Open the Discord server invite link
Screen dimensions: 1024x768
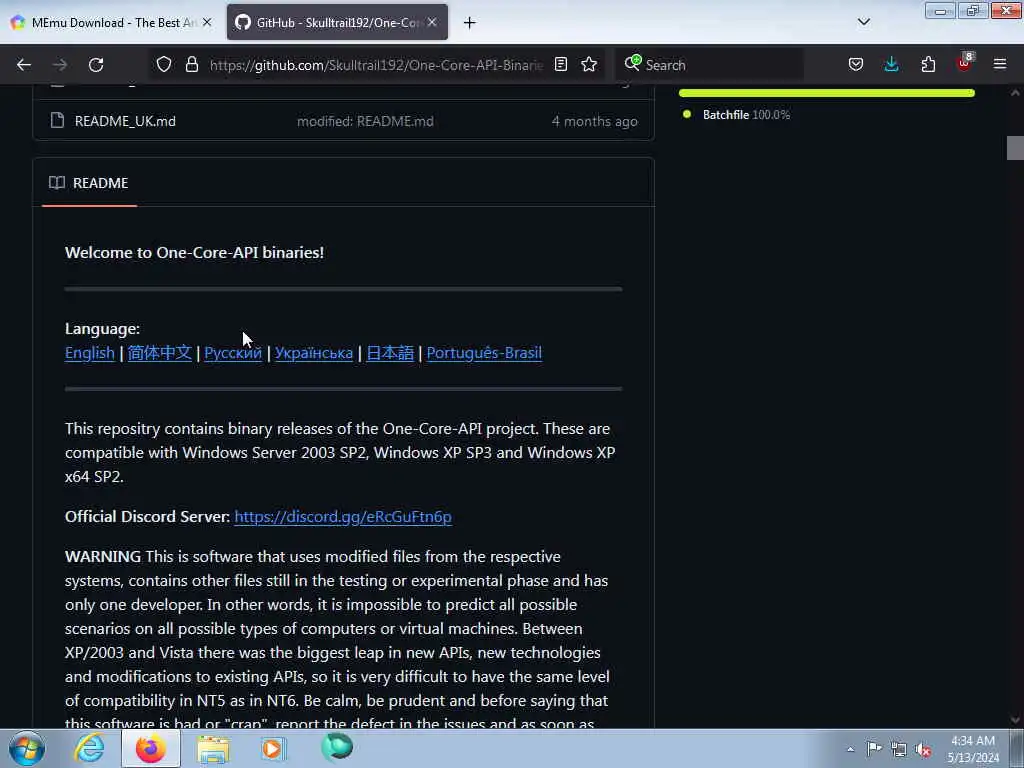343,517
